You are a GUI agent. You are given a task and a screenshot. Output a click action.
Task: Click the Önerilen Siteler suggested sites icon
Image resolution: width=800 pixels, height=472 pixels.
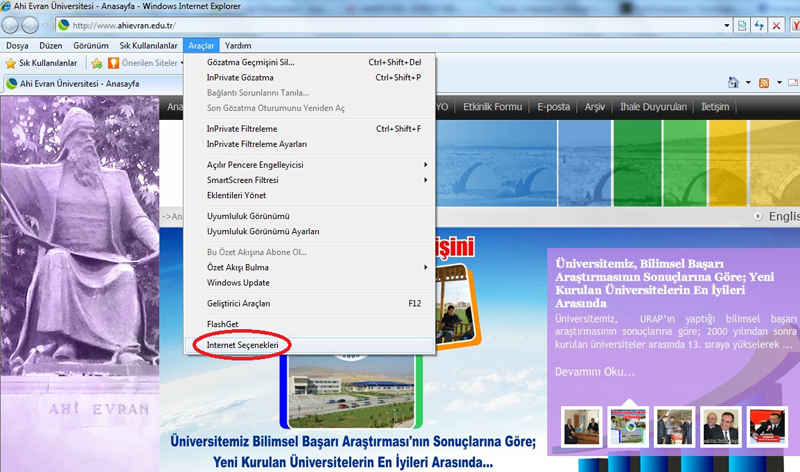pyautogui.click(x=113, y=63)
